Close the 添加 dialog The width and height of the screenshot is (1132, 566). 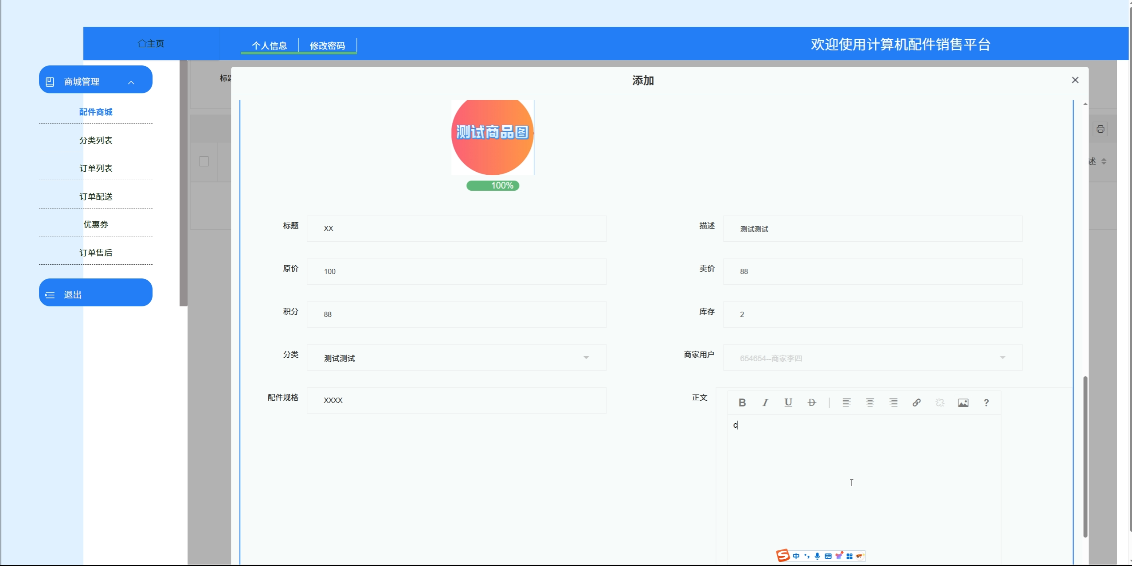(x=1075, y=80)
